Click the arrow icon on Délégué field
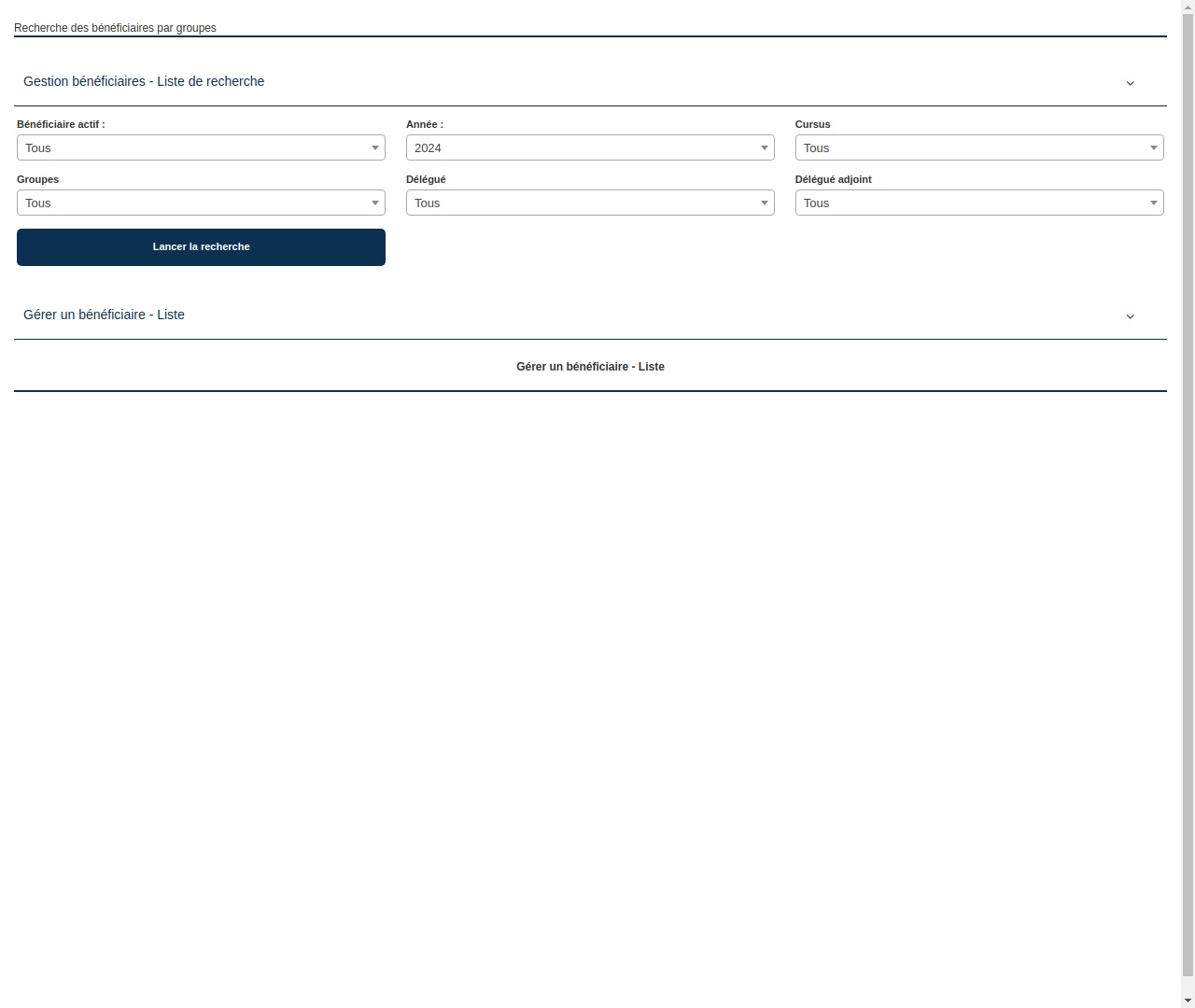 764,203
